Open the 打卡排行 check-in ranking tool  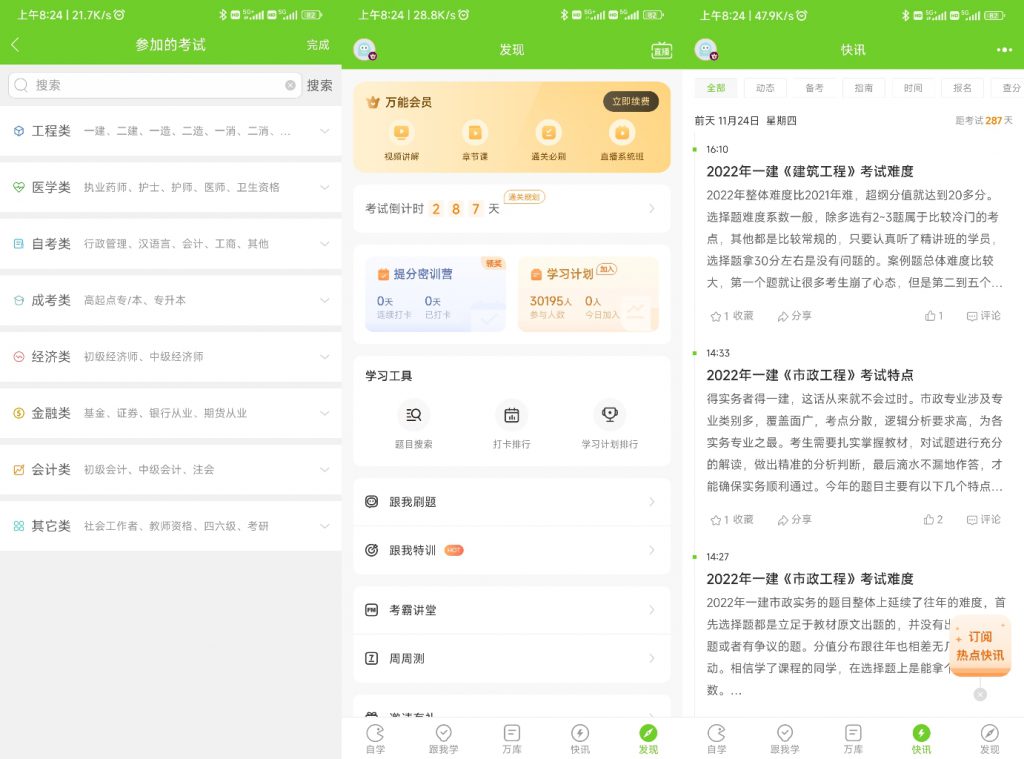click(x=510, y=422)
